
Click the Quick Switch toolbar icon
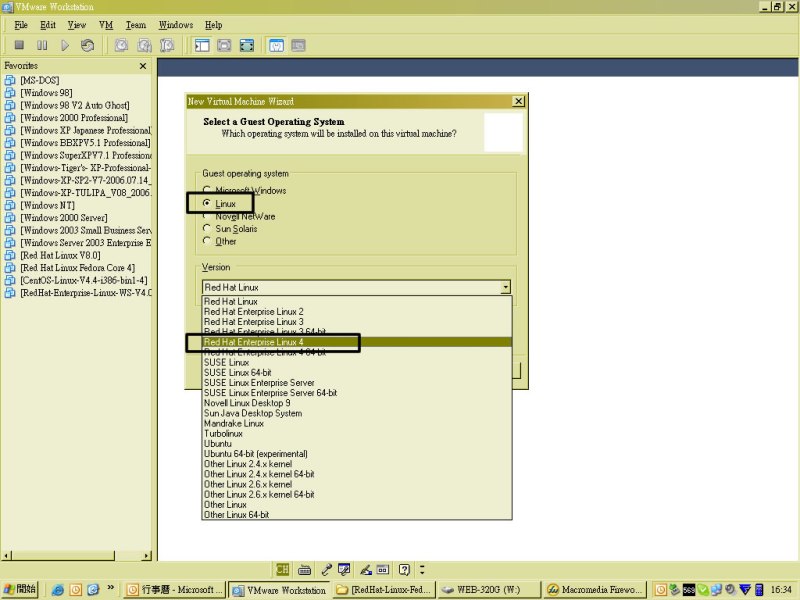pyautogui.click(x=224, y=45)
